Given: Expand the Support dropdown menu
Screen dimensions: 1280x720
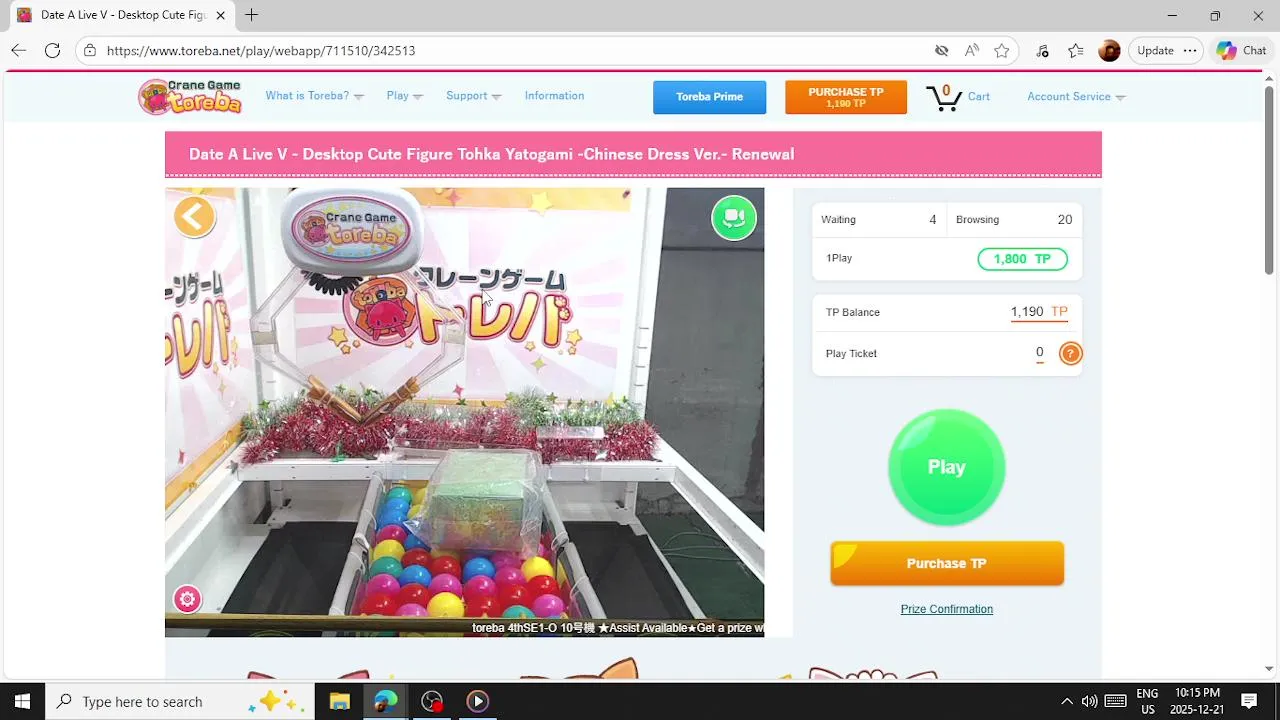Looking at the screenshot, I should [x=473, y=96].
